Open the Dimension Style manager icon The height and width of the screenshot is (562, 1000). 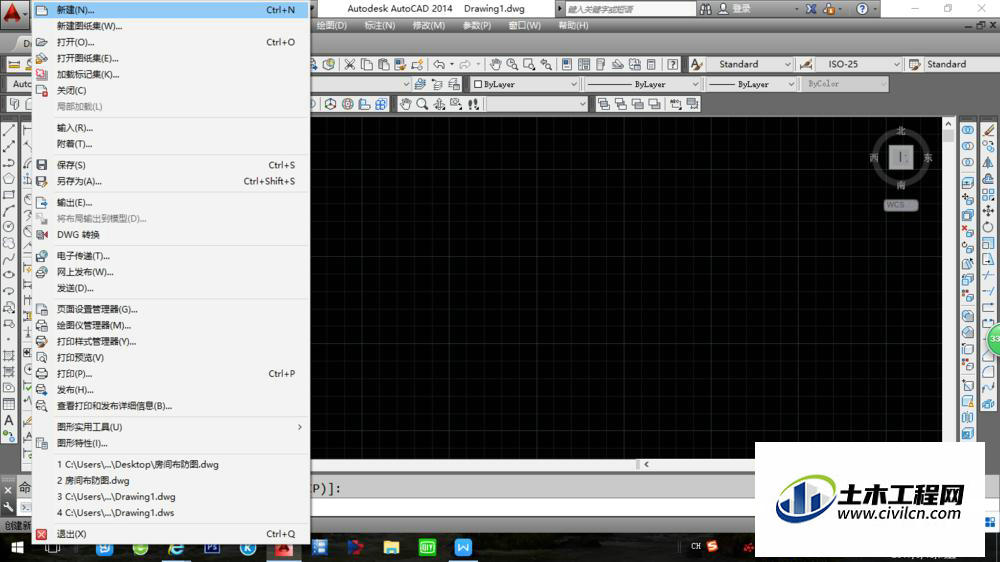[x=806, y=64]
